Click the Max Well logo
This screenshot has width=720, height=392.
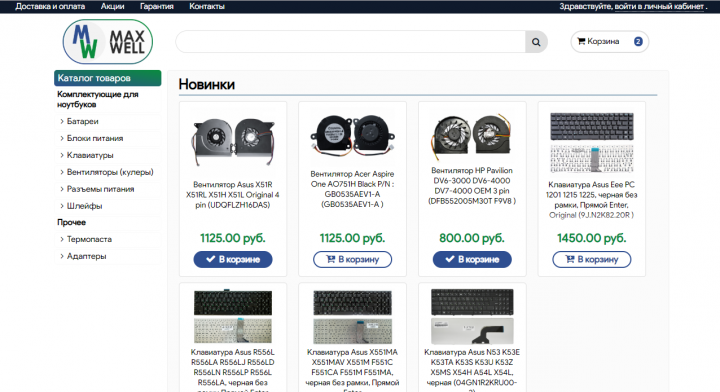coord(107,41)
